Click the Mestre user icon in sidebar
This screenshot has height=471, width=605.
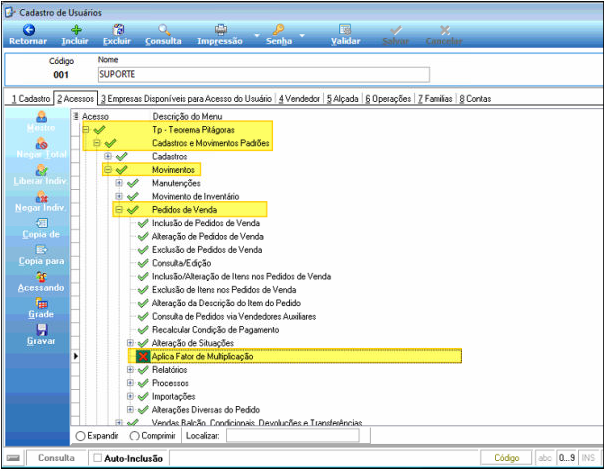click(x=41, y=116)
